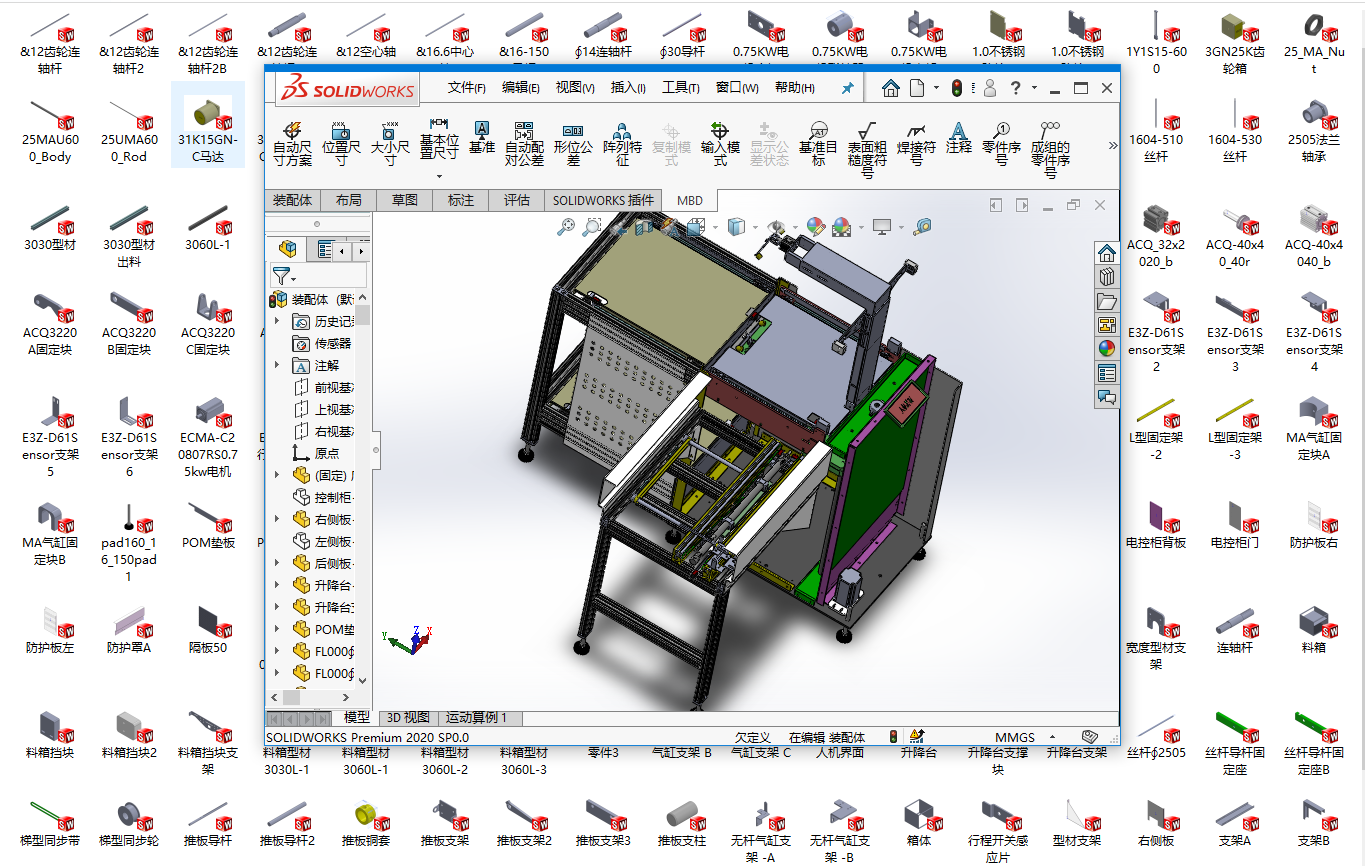Select the Geometric Tolerance (形位公差) tool

click(x=573, y=144)
